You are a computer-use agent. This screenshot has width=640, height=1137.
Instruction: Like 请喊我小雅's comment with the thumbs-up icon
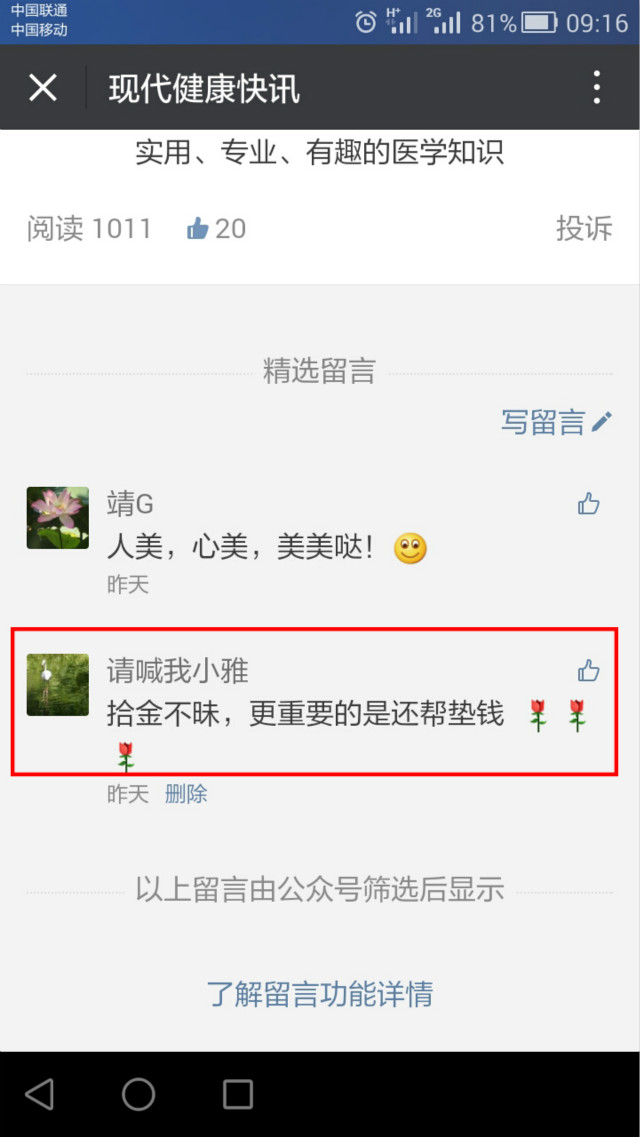589,671
